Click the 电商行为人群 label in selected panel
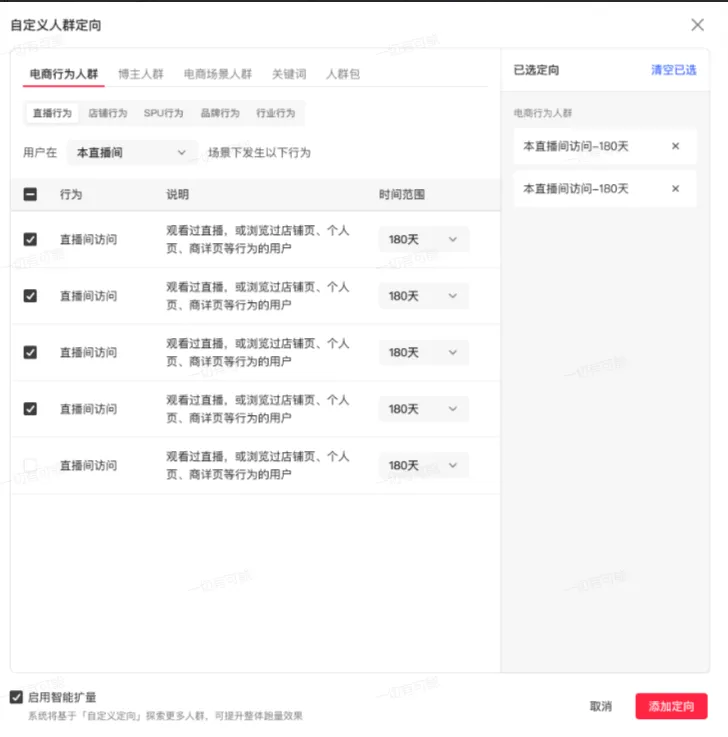Screen dimensions: 728x737 coord(543,113)
